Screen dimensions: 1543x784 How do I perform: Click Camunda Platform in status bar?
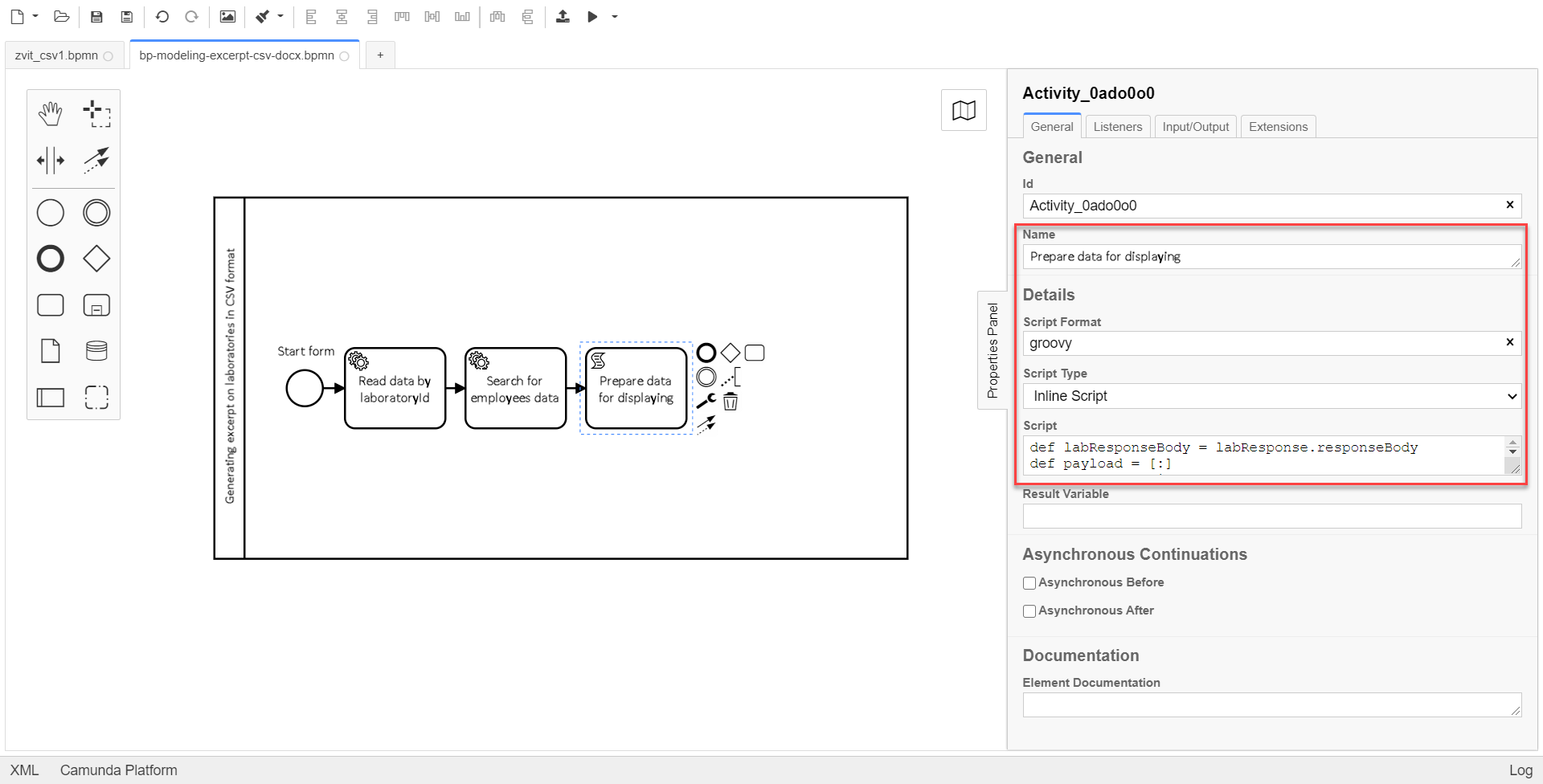[118, 770]
